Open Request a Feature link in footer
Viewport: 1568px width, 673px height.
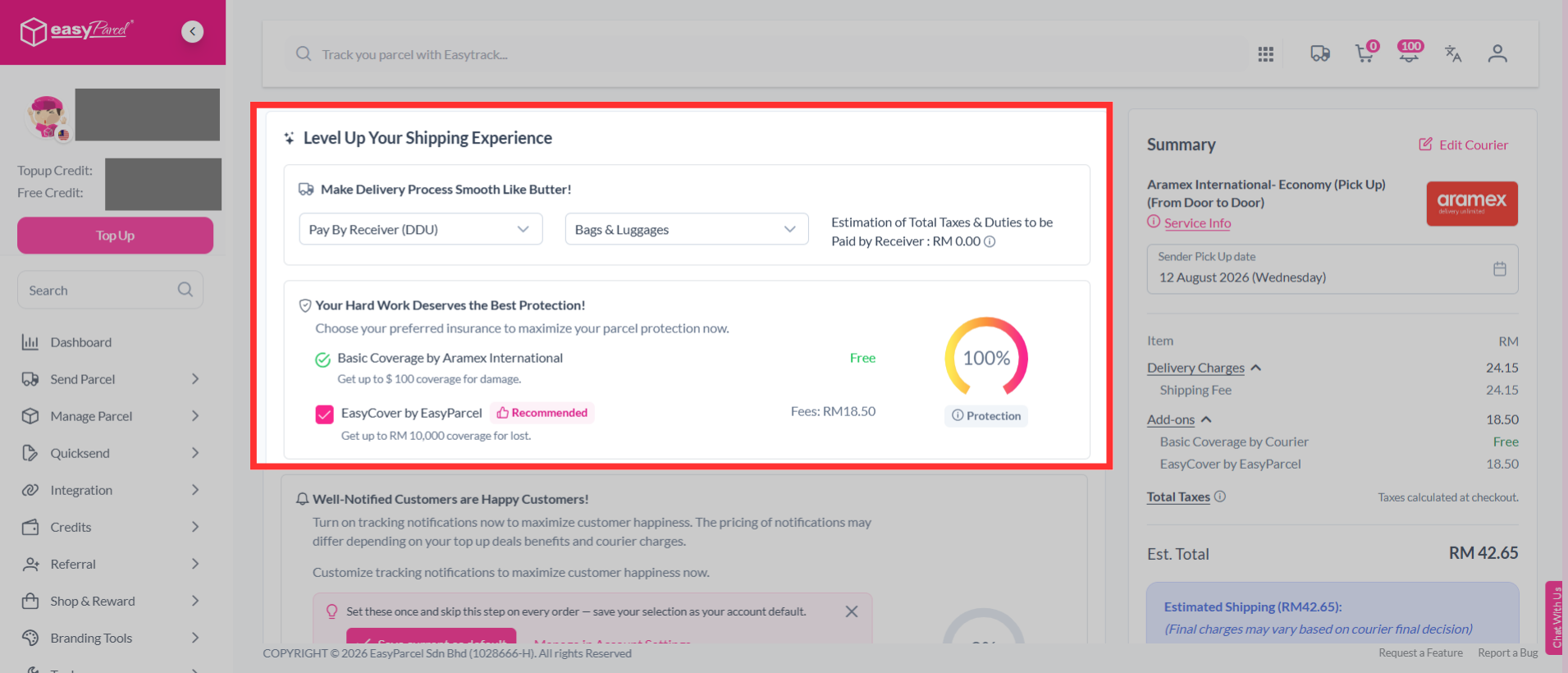[x=1420, y=653]
